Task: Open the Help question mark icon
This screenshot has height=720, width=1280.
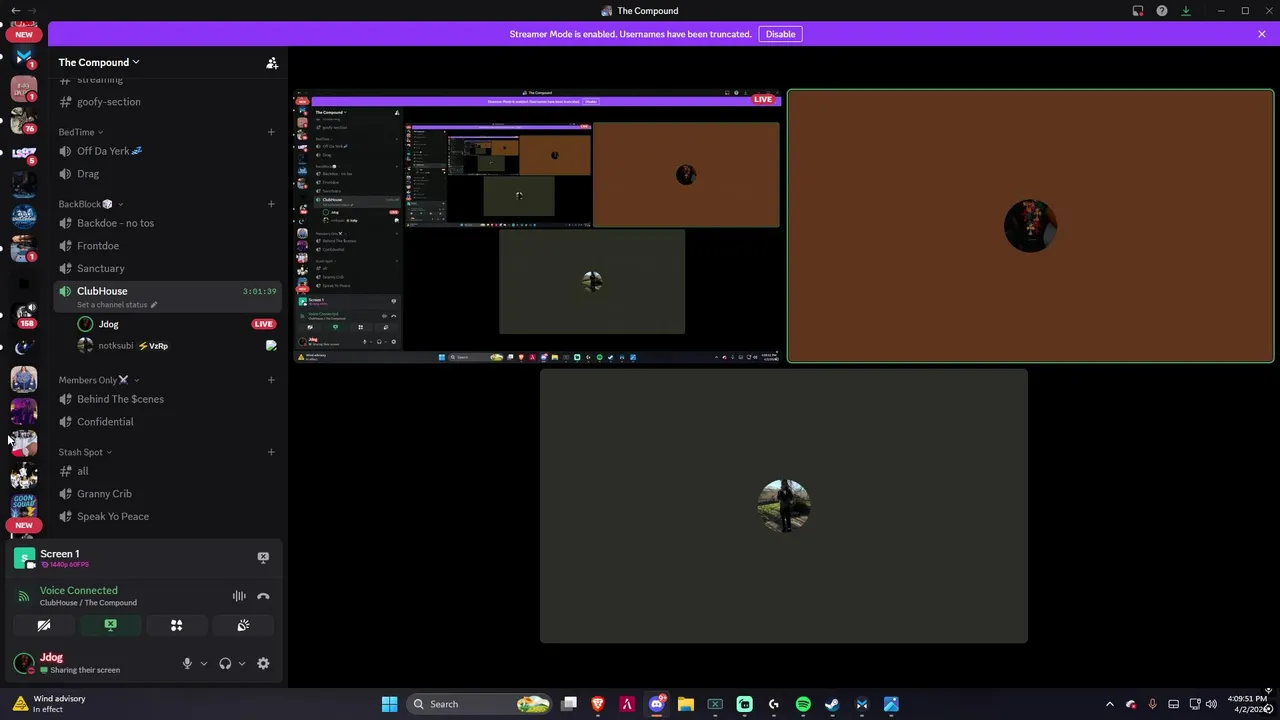Action: pyautogui.click(x=1162, y=11)
